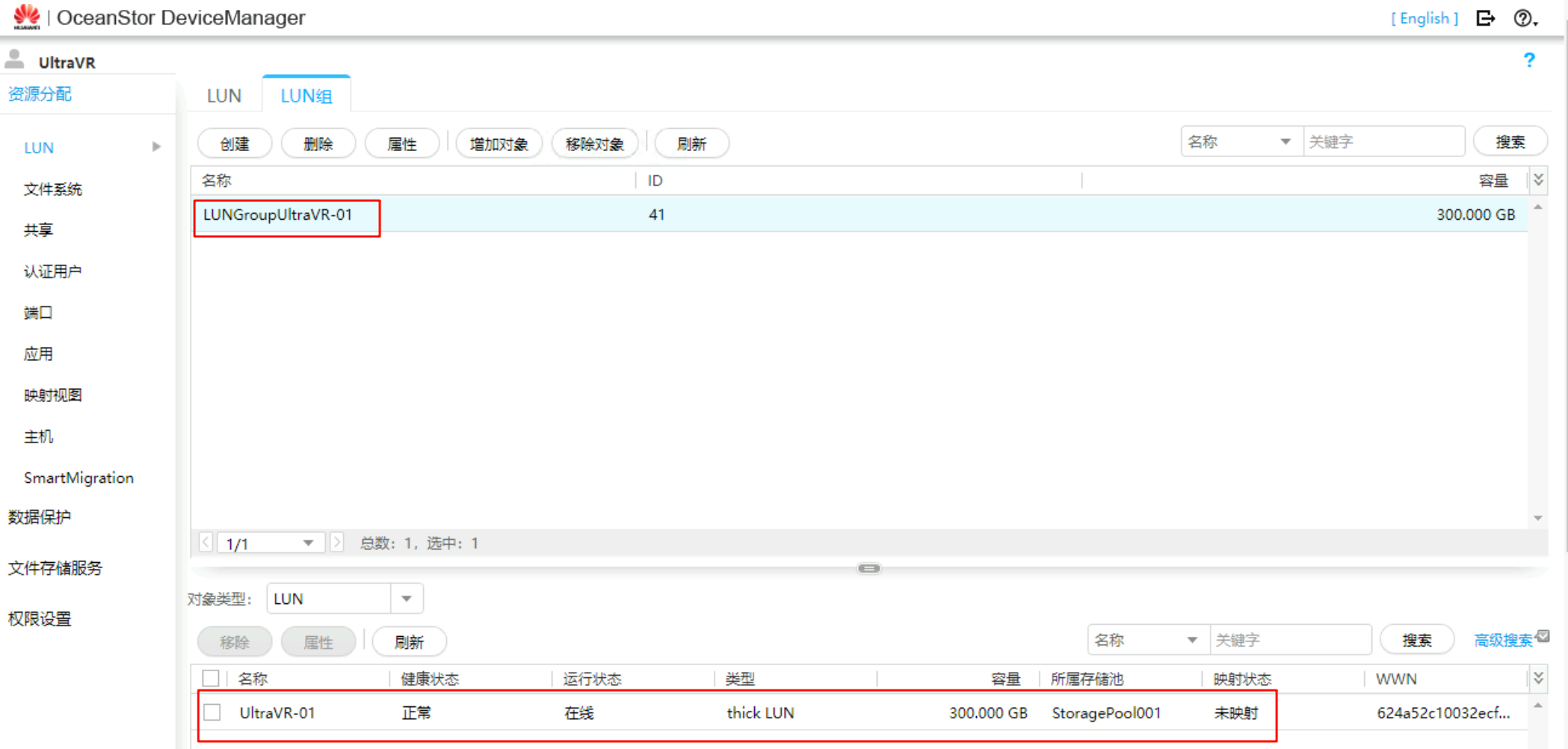
Task: Open 映射视图 in the sidebar
Action: [53, 395]
